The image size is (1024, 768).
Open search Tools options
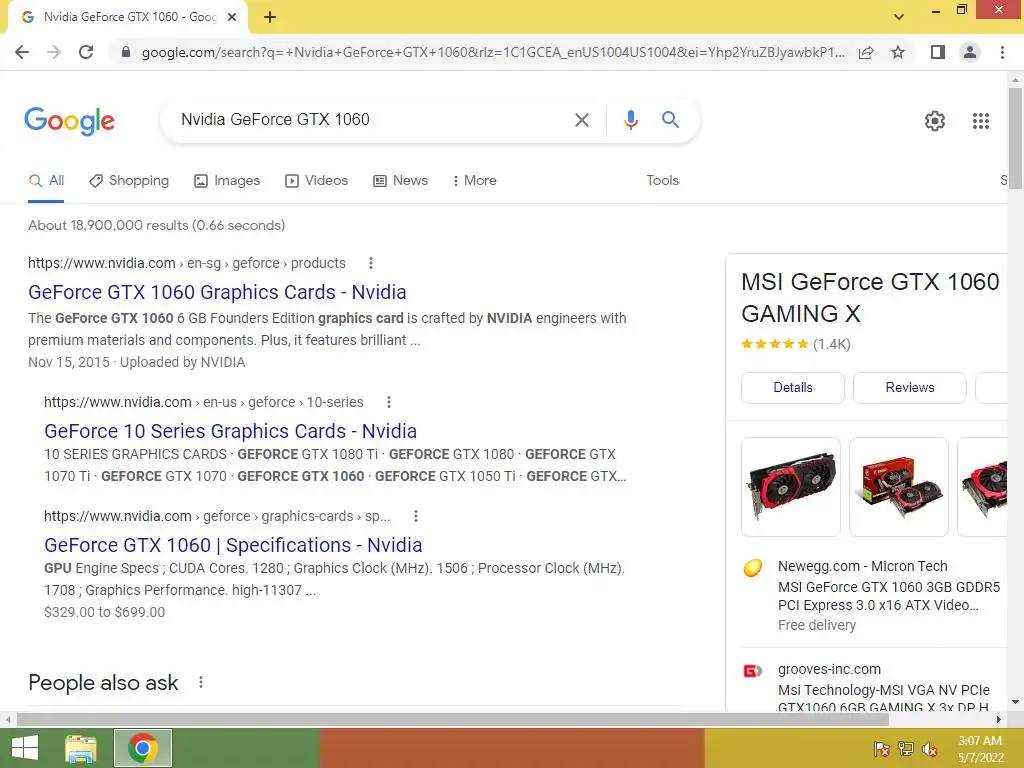(662, 181)
